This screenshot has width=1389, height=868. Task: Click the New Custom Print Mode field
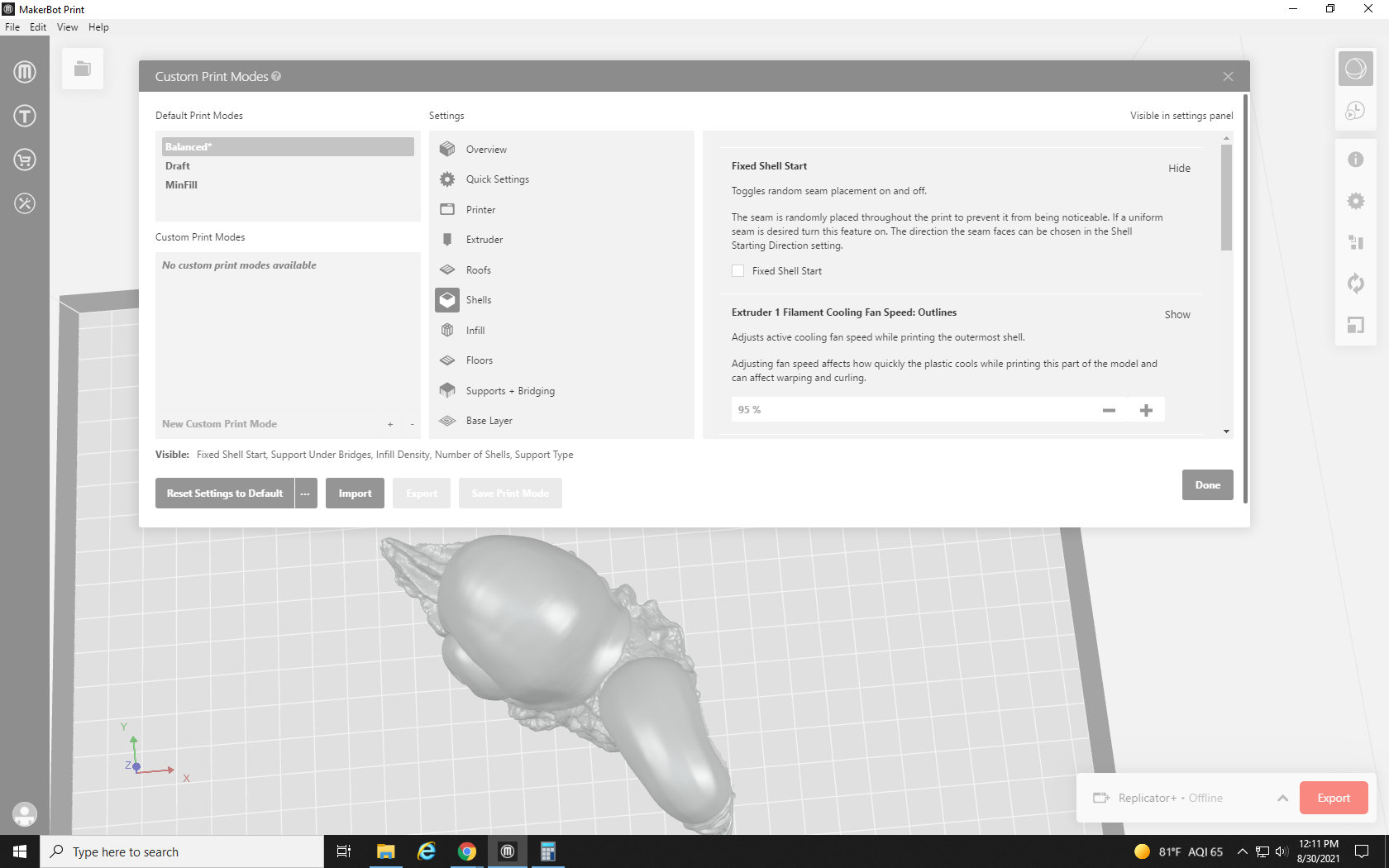[x=266, y=424]
